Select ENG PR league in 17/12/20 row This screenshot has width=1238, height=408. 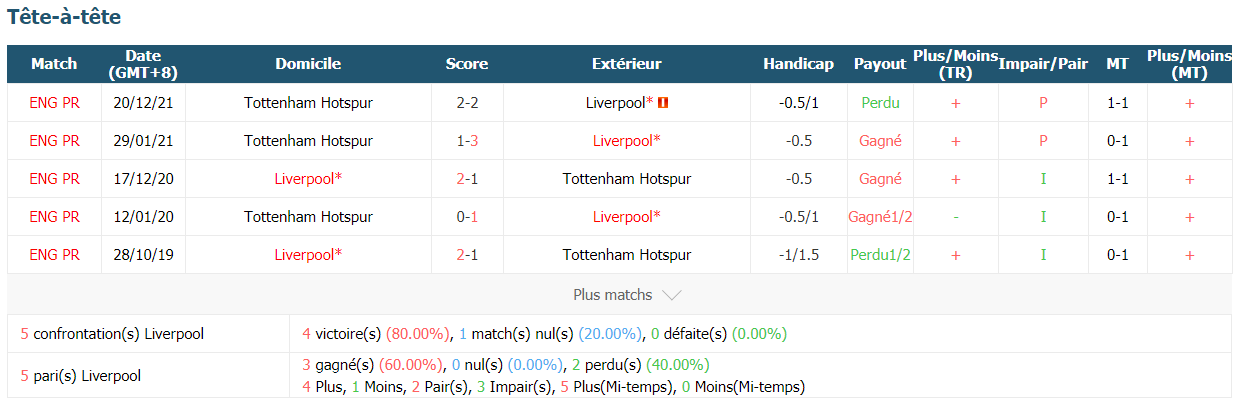[x=54, y=179]
